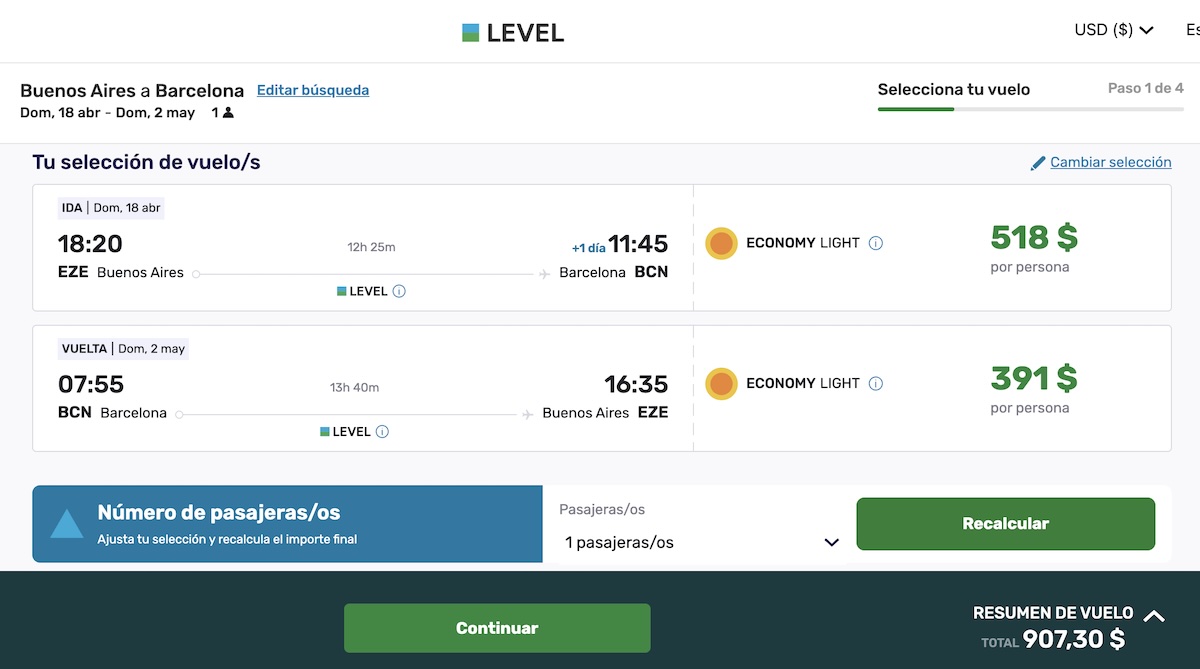1200x669 pixels.
Task: Open the Pasajeras/os passenger count dropdown
Action: pyautogui.click(x=700, y=542)
